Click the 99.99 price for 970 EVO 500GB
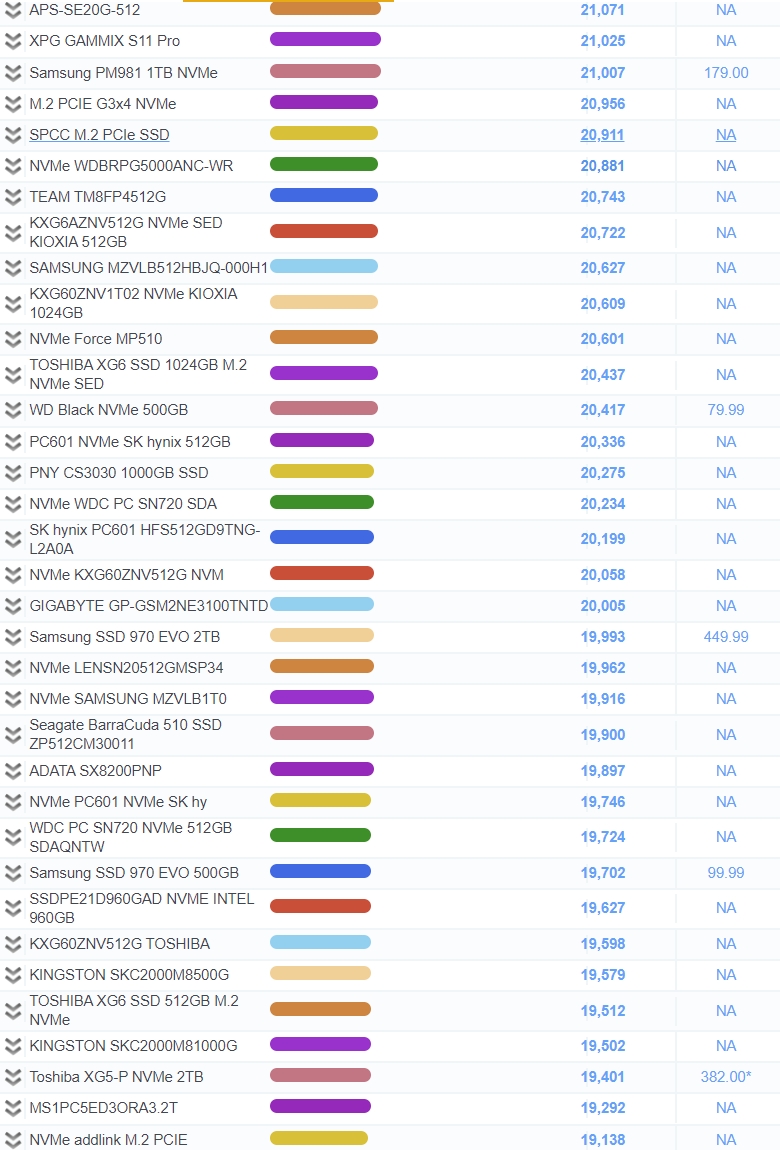 pos(726,873)
